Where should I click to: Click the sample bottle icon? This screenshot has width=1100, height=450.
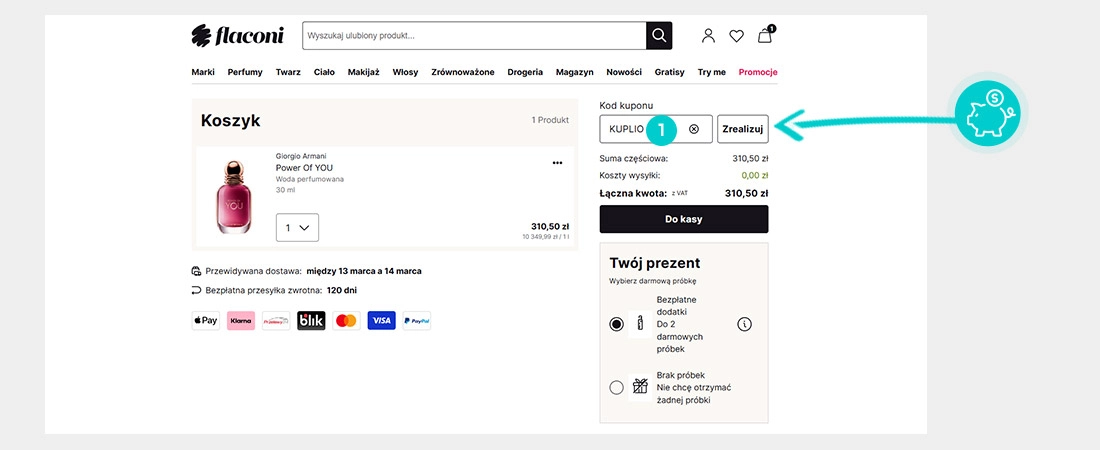(x=639, y=324)
